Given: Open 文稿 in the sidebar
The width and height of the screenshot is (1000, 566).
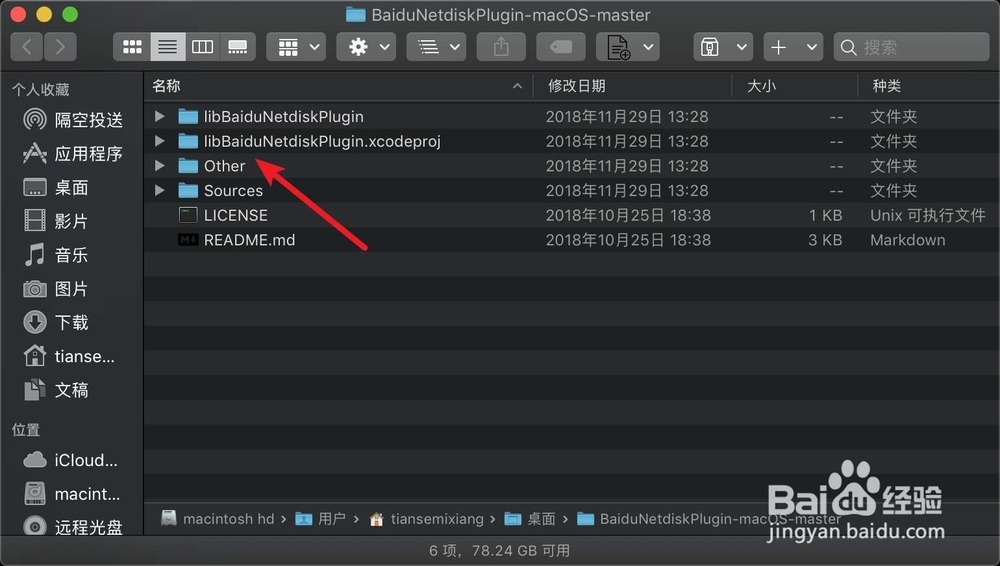Looking at the screenshot, I should 55,390.
